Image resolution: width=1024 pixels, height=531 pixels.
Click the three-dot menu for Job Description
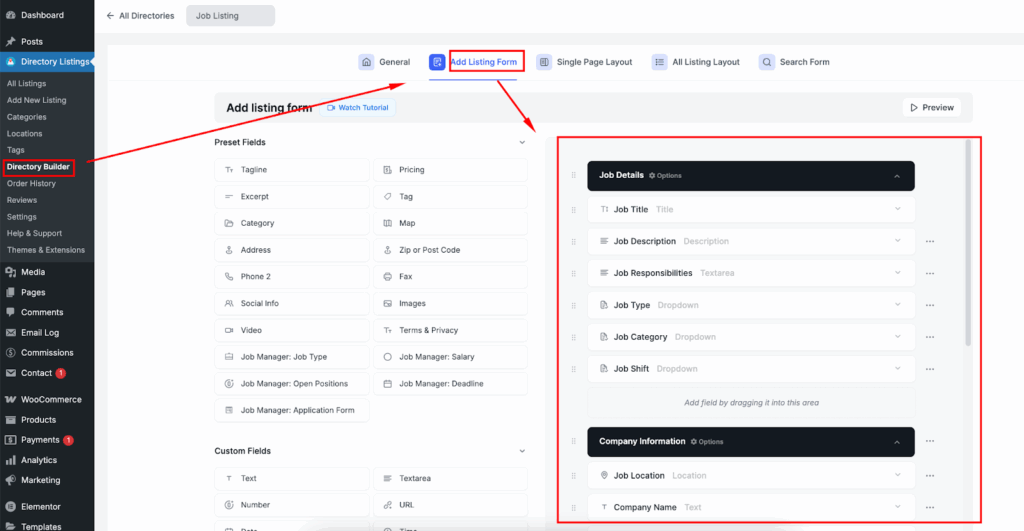click(930, 242)
